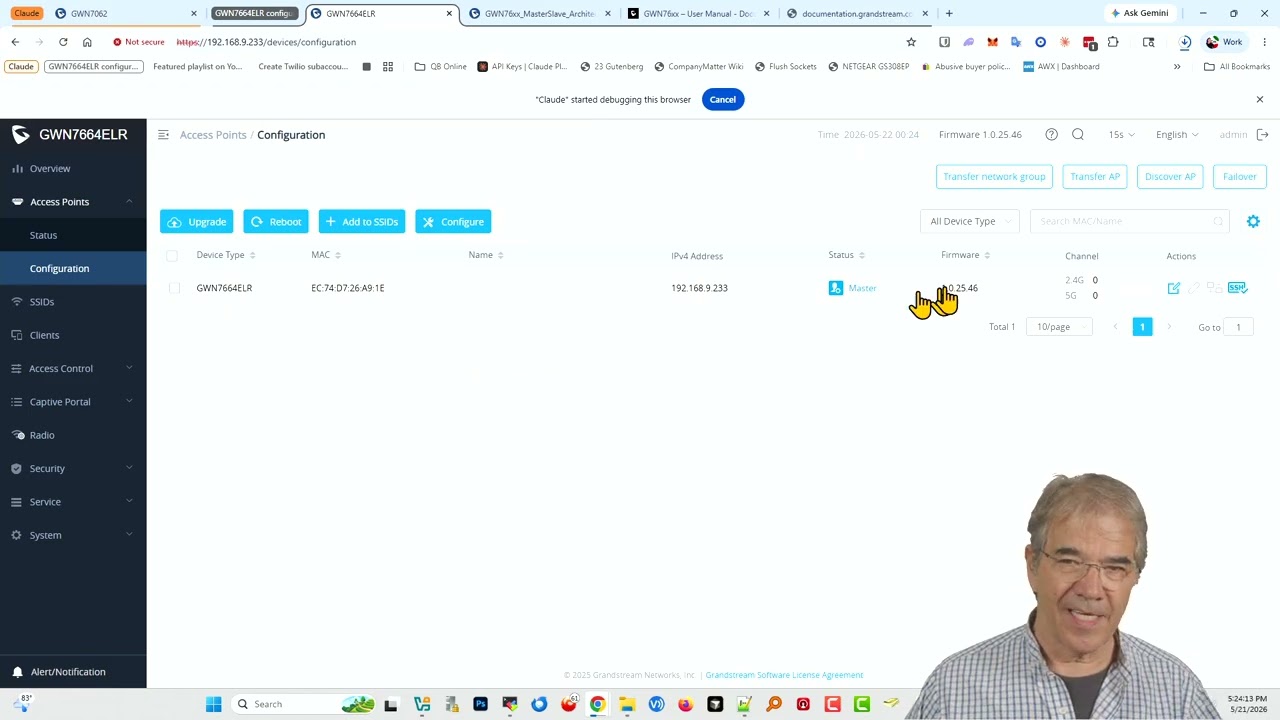Open Overview in the sidebar
The height and width of the screenshot is (720, 1280).
click(73, 168)
